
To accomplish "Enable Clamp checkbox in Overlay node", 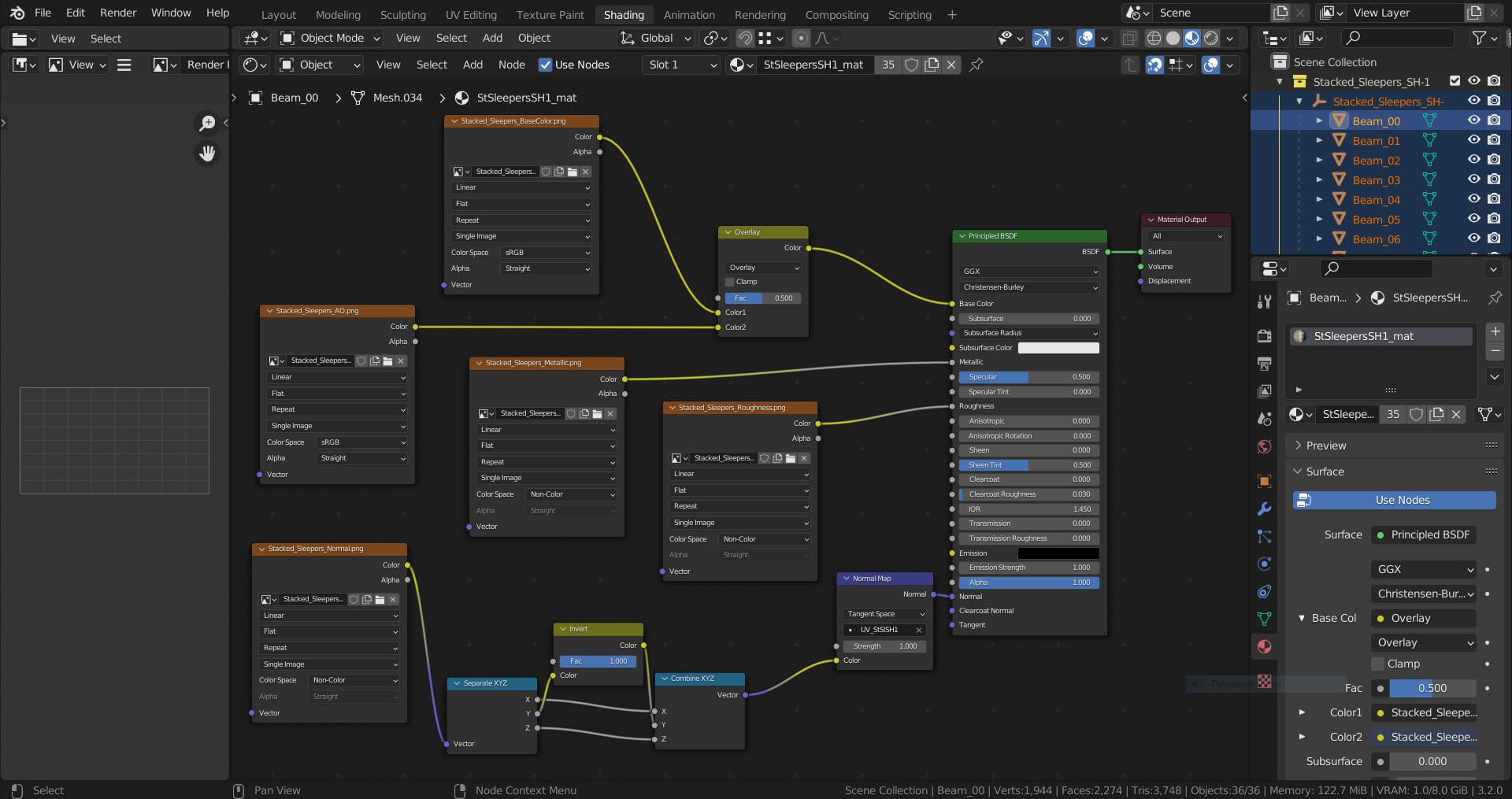I will 730,282.
